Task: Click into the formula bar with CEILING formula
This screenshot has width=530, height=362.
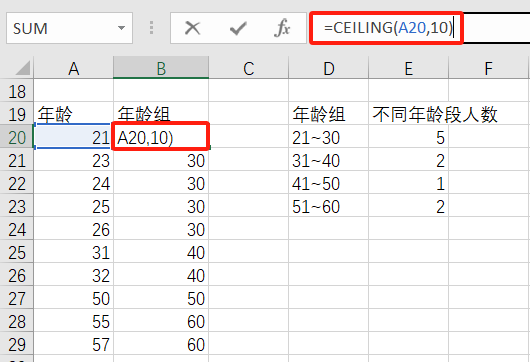Action: coord(419,28)
